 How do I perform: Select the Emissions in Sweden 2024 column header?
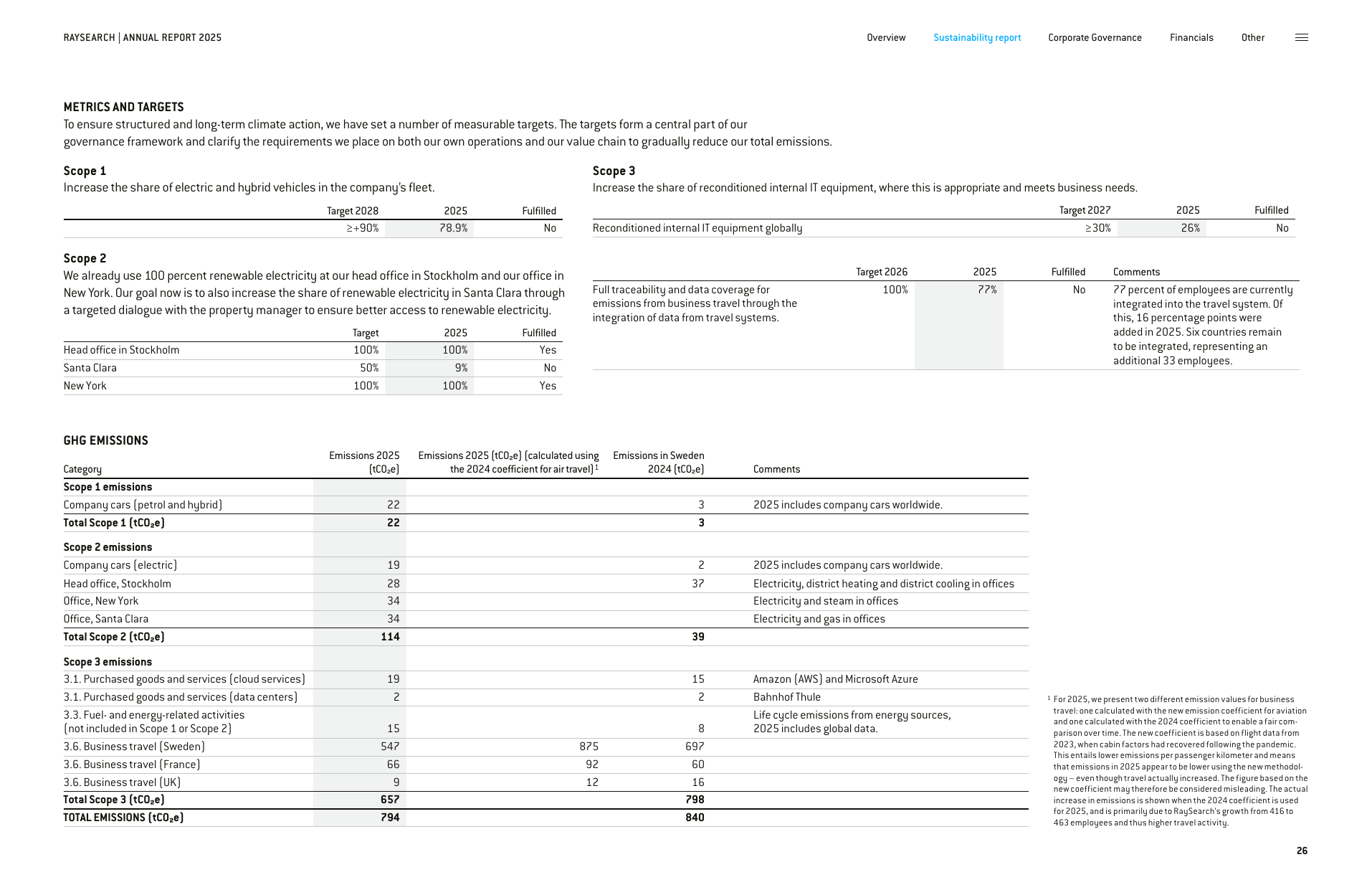point(658,463)
